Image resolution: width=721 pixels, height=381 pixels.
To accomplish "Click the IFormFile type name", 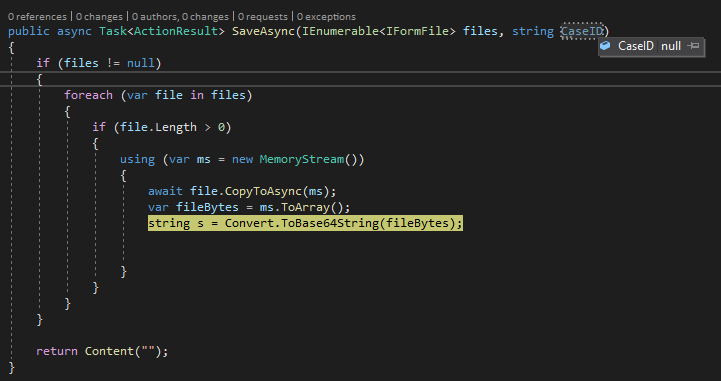I will coord(417,31).
